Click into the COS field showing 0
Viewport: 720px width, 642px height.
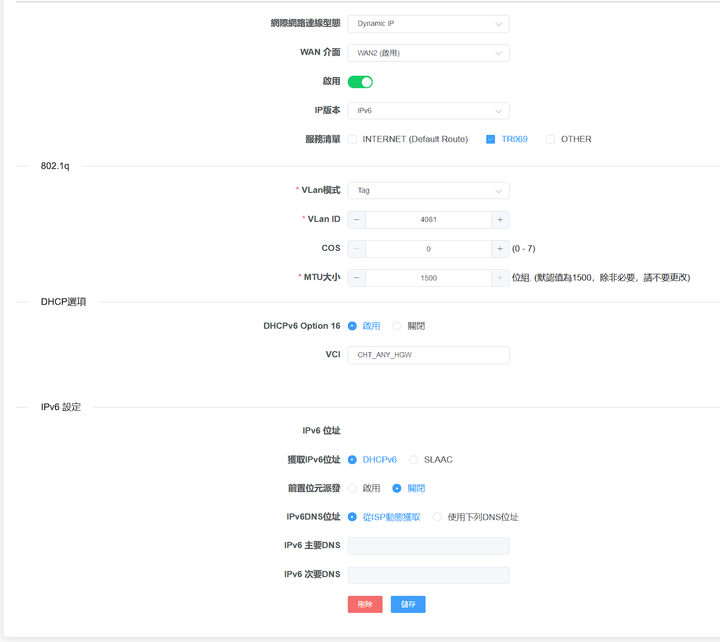click(428, 249)
